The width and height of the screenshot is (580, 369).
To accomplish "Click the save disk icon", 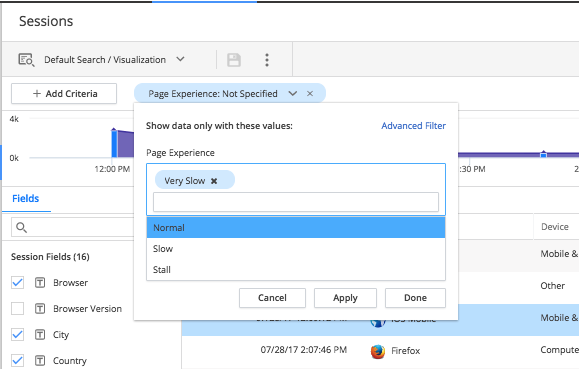I will [x=234, y=60].
